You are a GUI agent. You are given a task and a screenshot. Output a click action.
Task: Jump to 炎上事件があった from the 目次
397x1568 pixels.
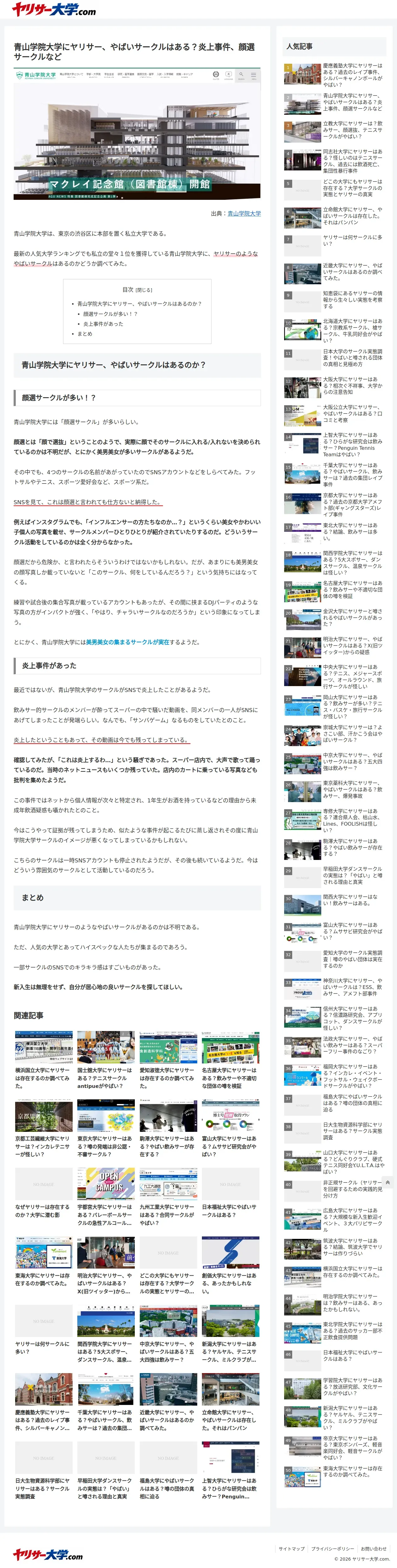103,324
